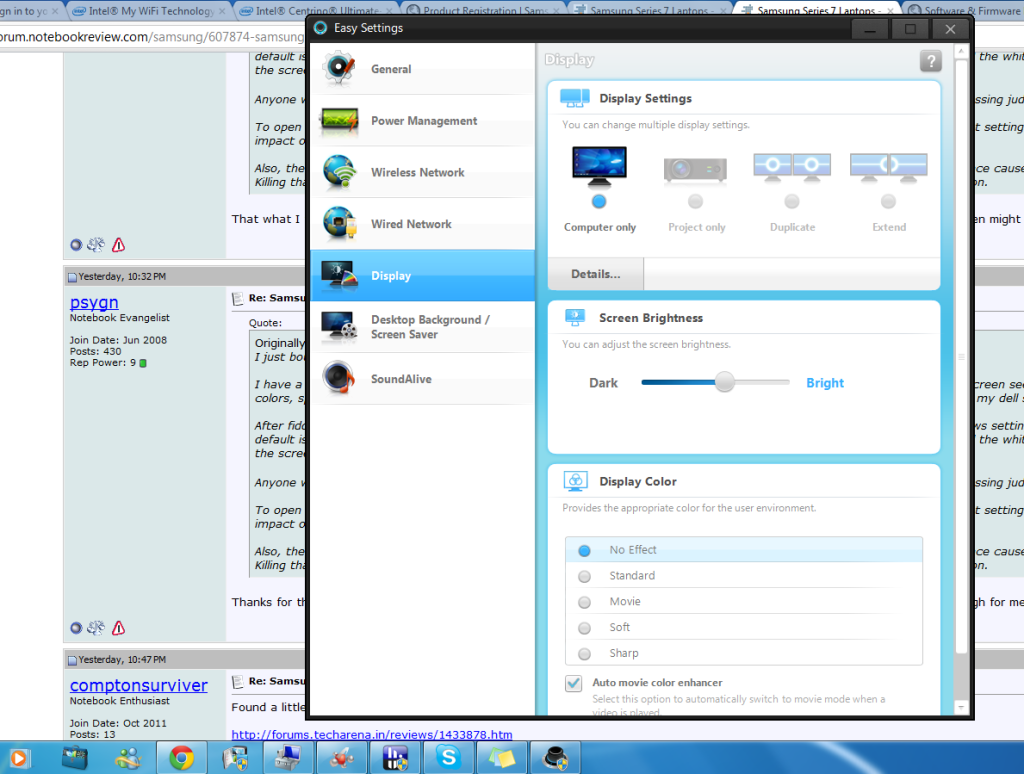
Task: Click the Computer only monitor image
Action: point(599,166)
